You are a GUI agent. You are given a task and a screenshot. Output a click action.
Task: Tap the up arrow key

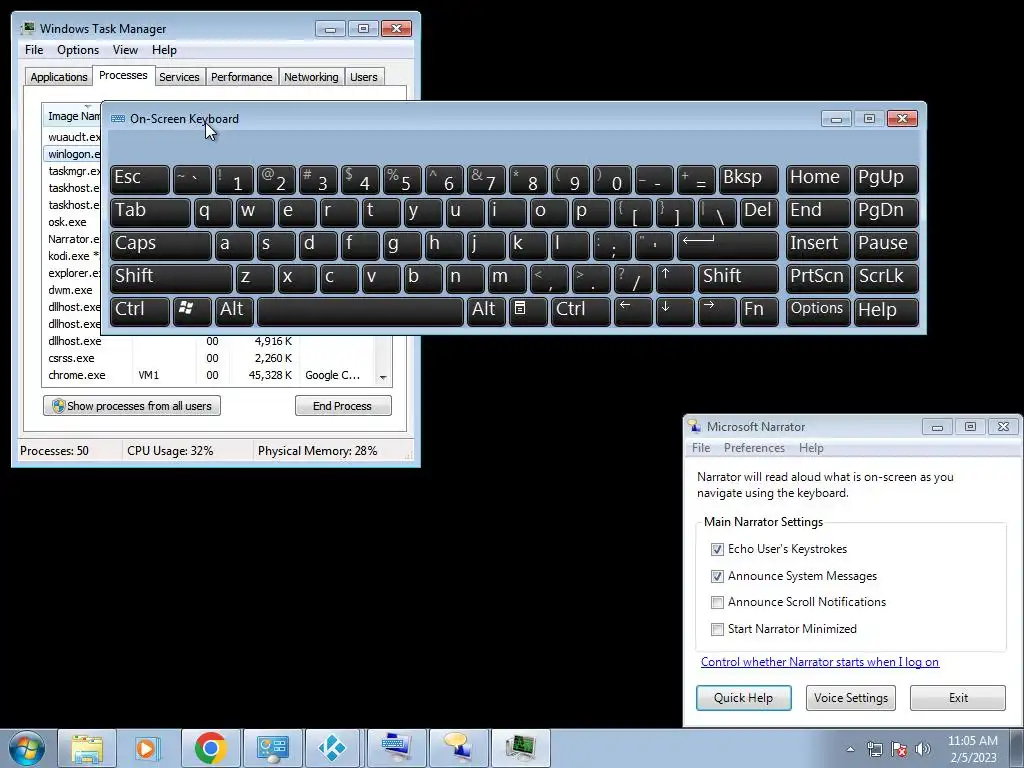675,278
